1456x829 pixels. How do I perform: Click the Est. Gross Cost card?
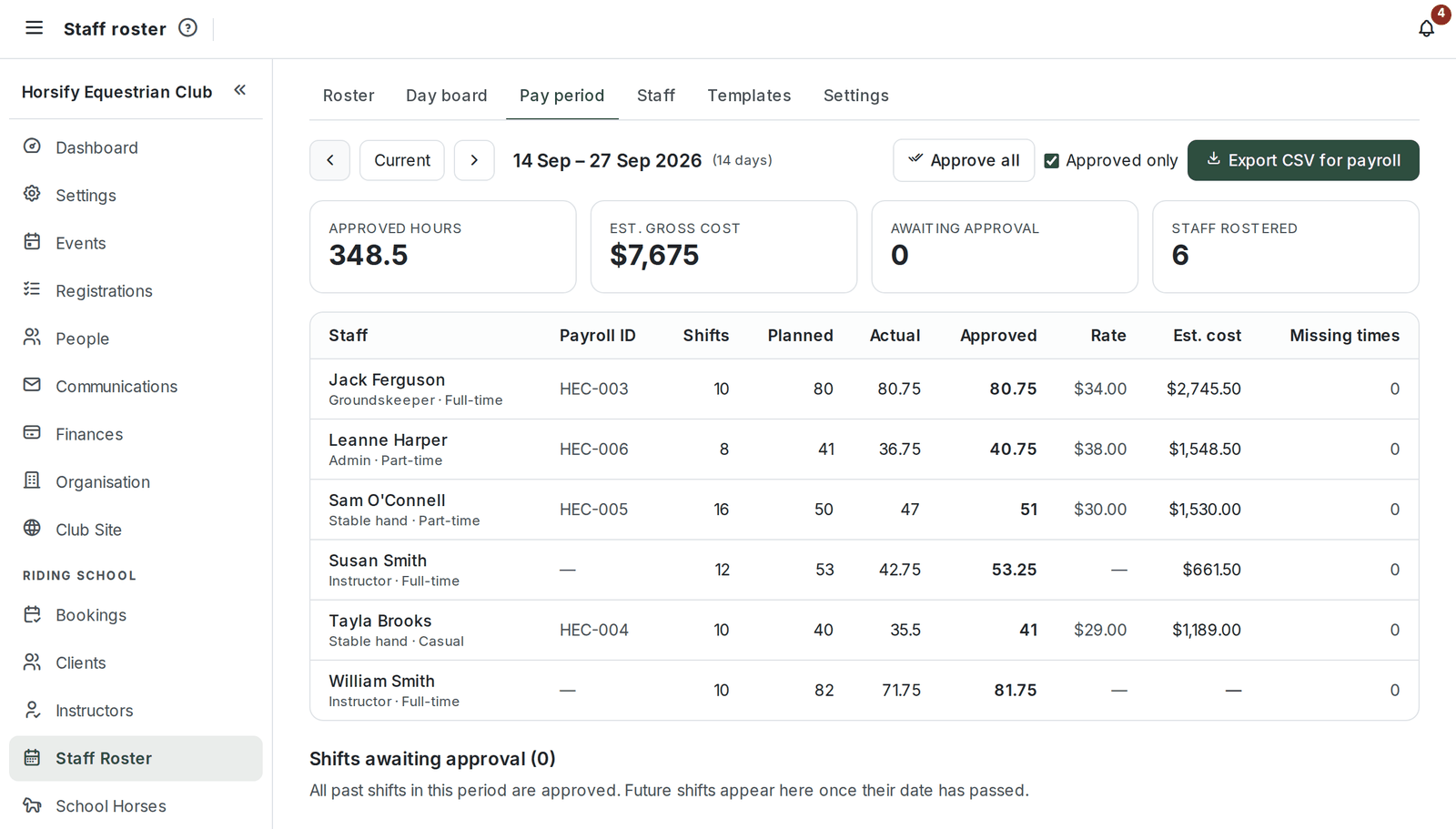coord(723,247)
